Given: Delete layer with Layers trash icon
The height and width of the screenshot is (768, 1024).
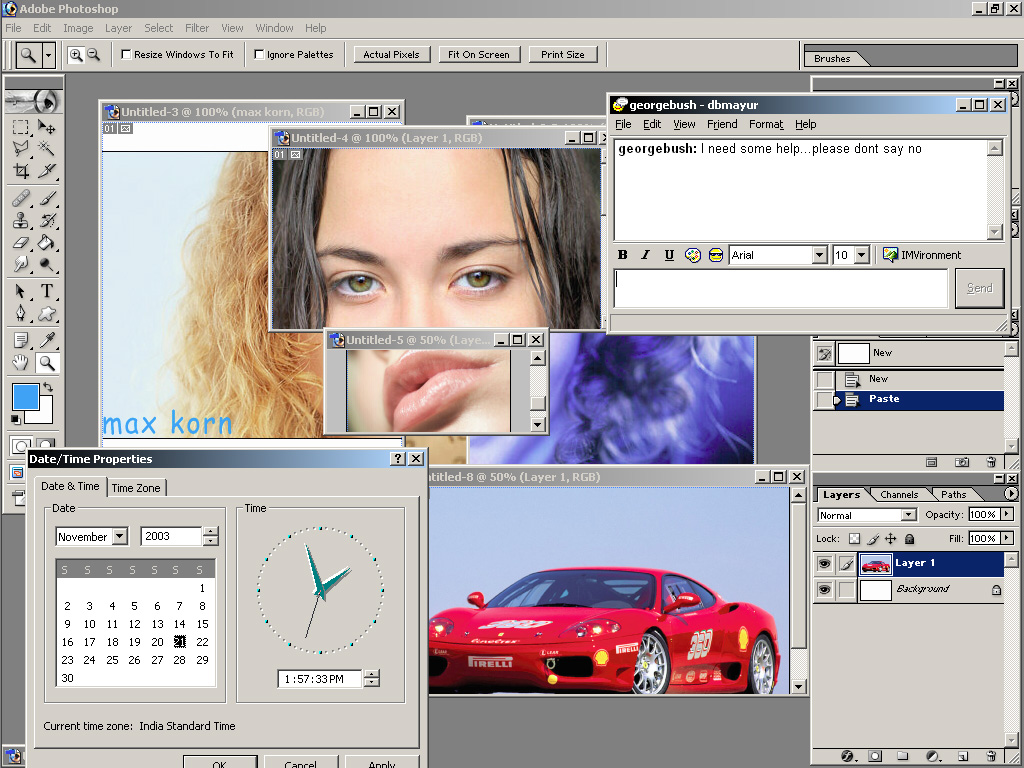Looking at the screenshot, I should (x=990, y=756).
